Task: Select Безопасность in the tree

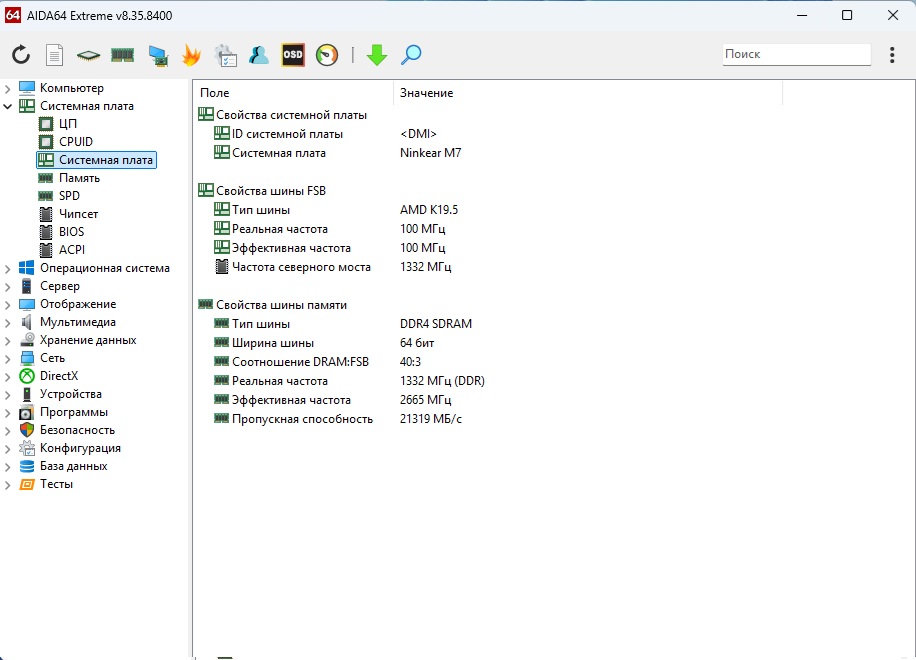Action: (77, 430)
